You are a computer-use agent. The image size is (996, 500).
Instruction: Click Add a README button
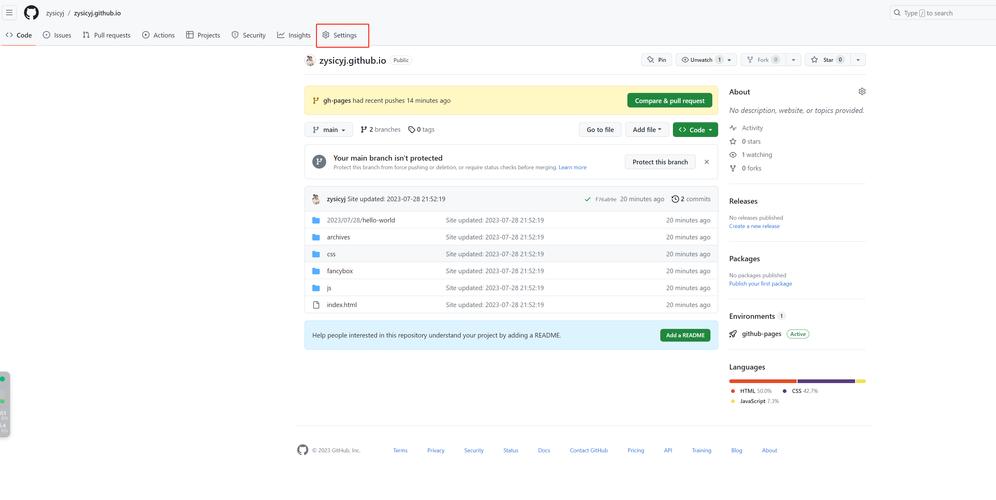[685, 335]
